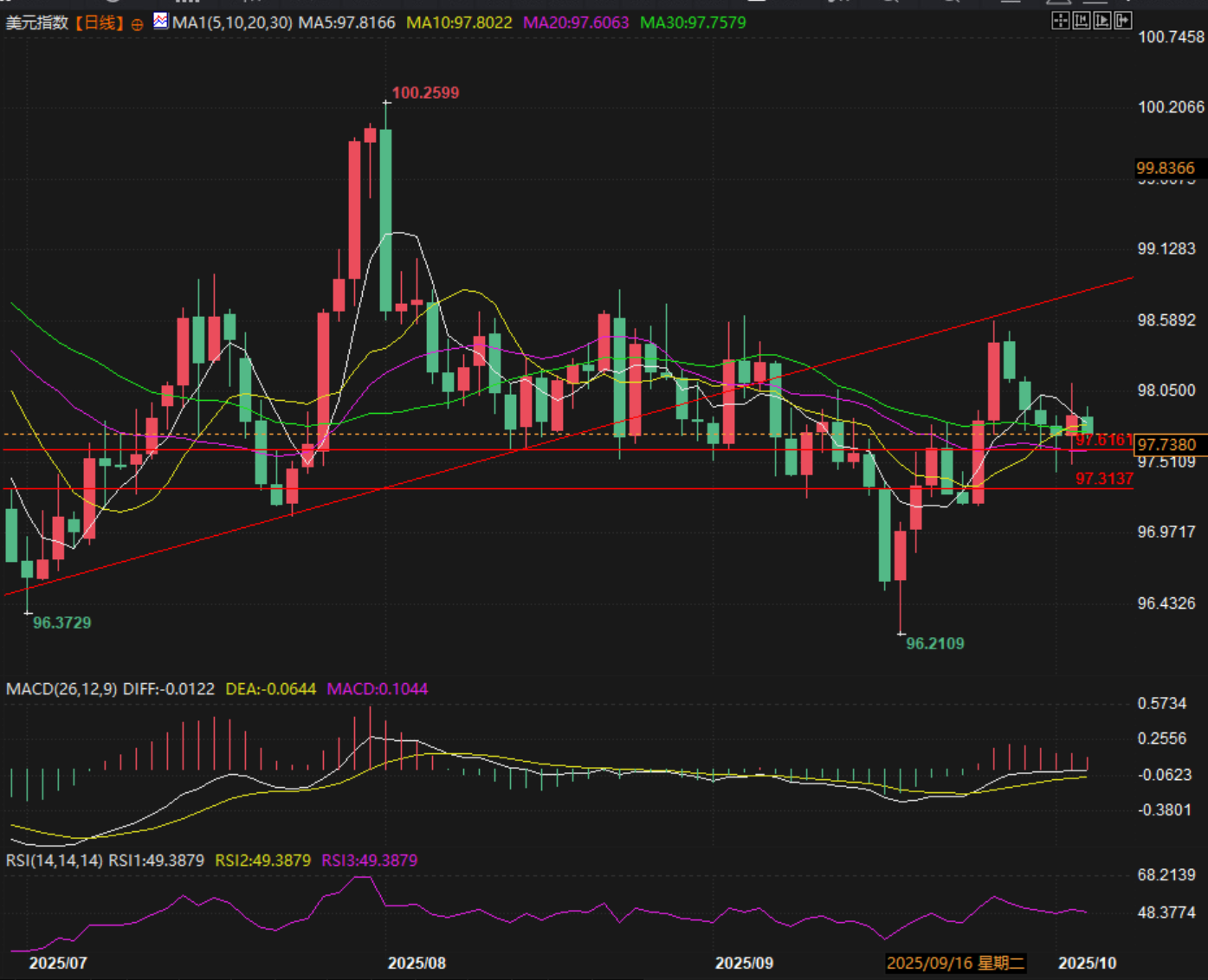Click the four-arrow crosshair icon at top right
The image size is (1208, 980).
tap(1060, 21)
